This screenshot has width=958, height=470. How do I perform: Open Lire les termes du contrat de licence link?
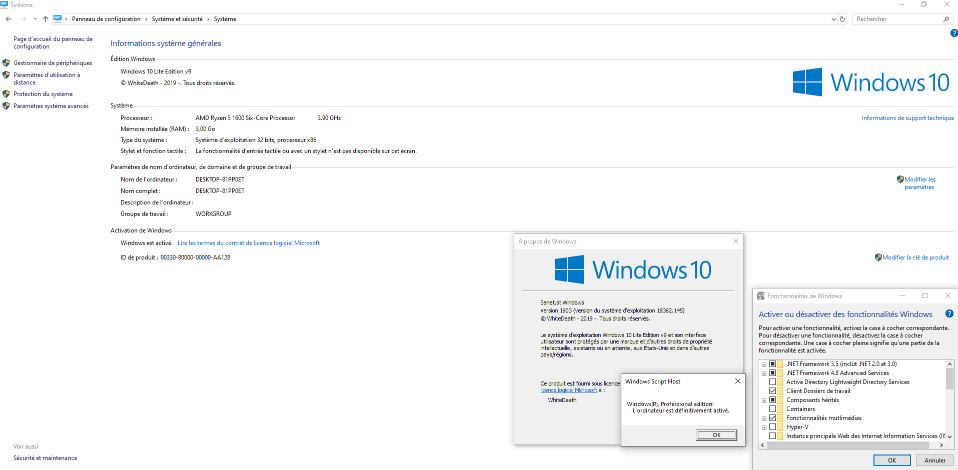249,243
